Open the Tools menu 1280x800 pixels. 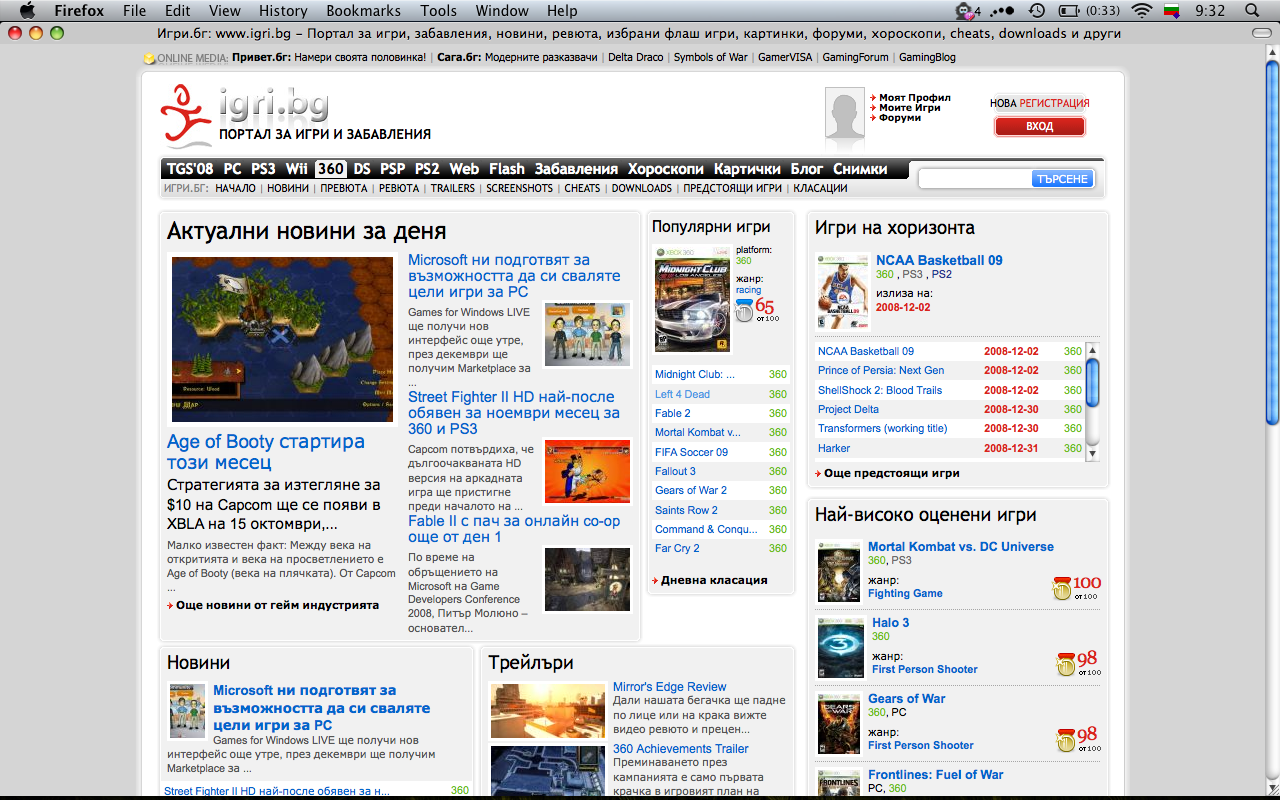[x=438, y=10]
